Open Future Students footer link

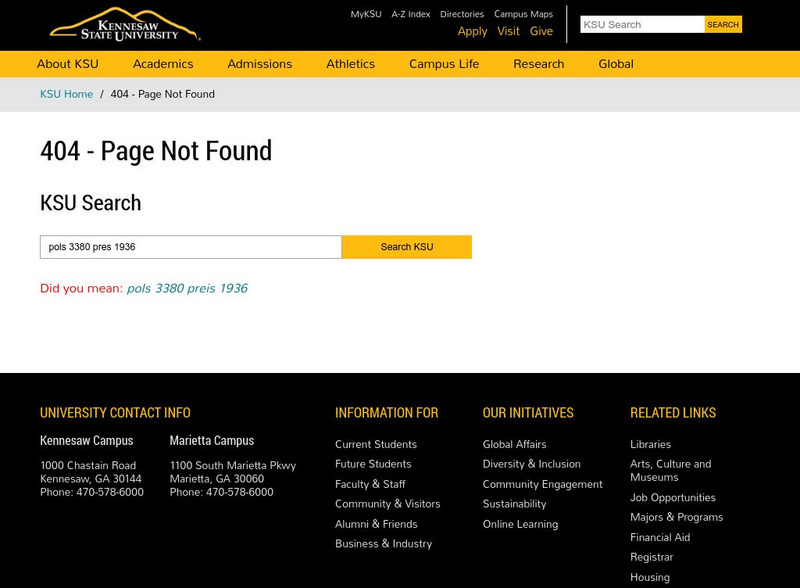373,464
